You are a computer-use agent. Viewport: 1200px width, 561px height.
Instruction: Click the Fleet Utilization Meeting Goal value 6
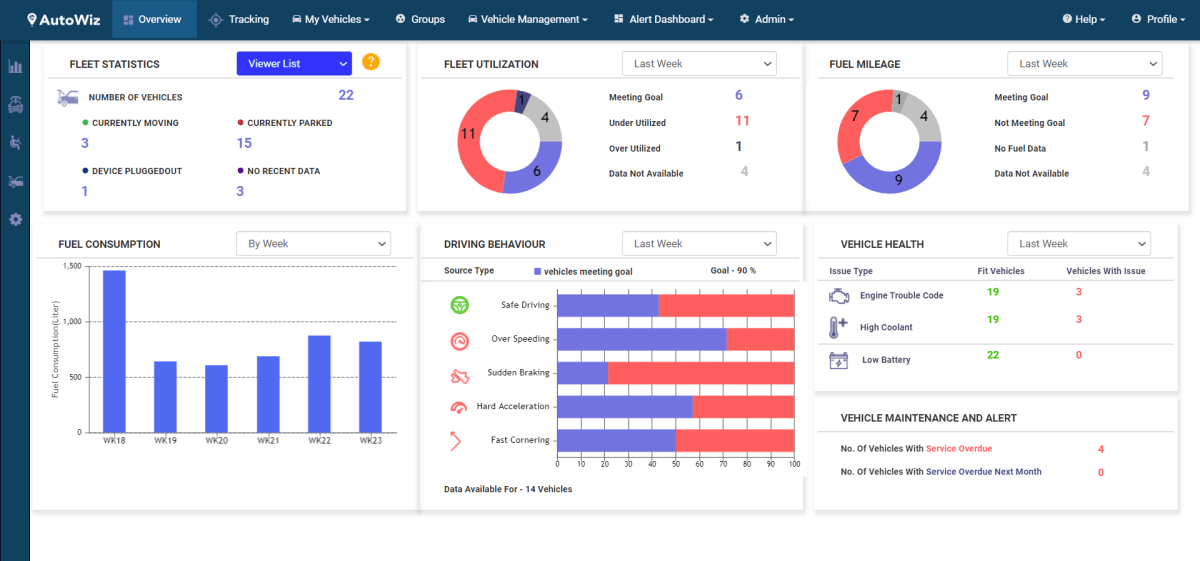739,95
